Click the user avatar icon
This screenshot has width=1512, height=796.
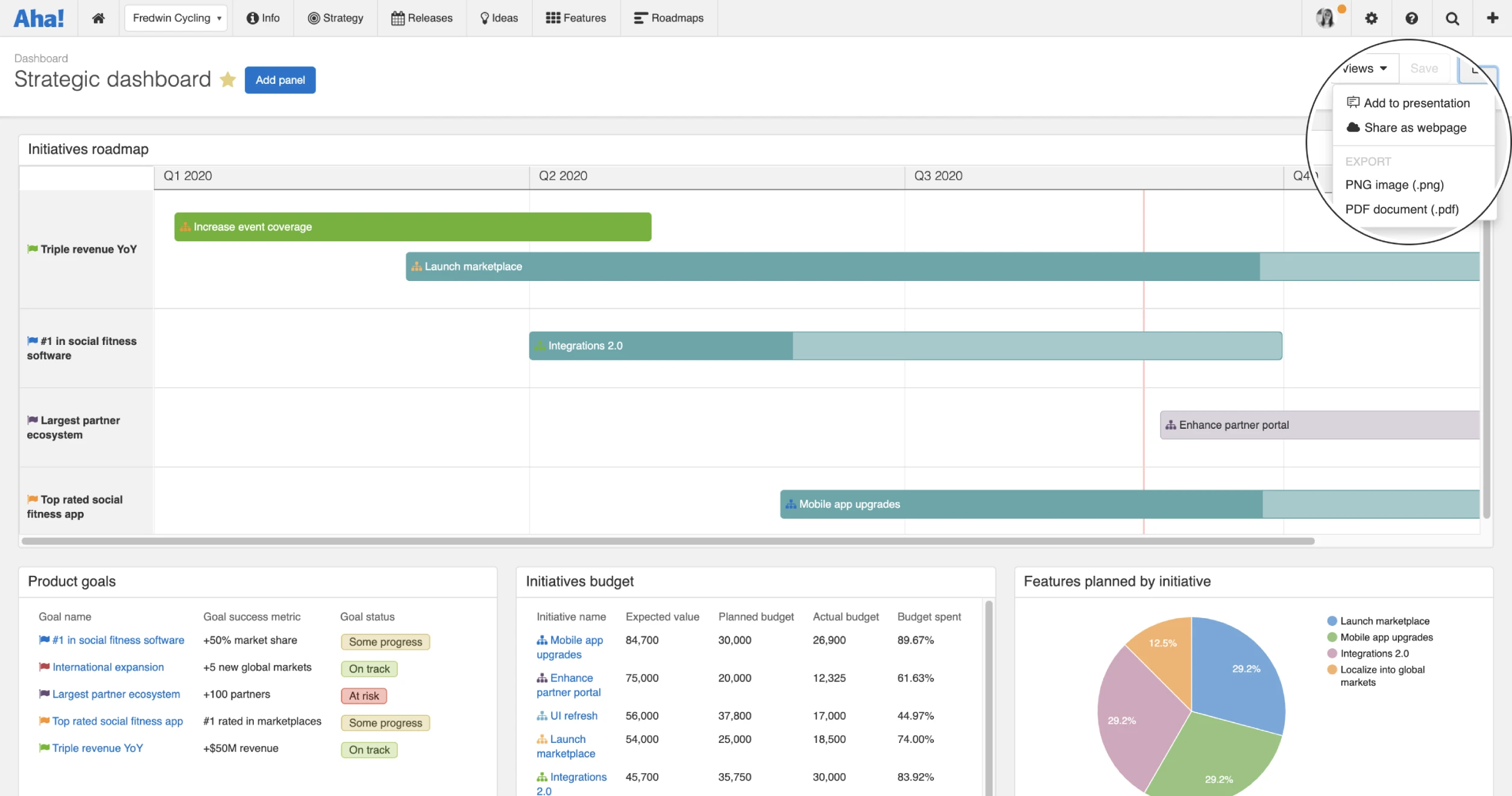coord(1325,18)
